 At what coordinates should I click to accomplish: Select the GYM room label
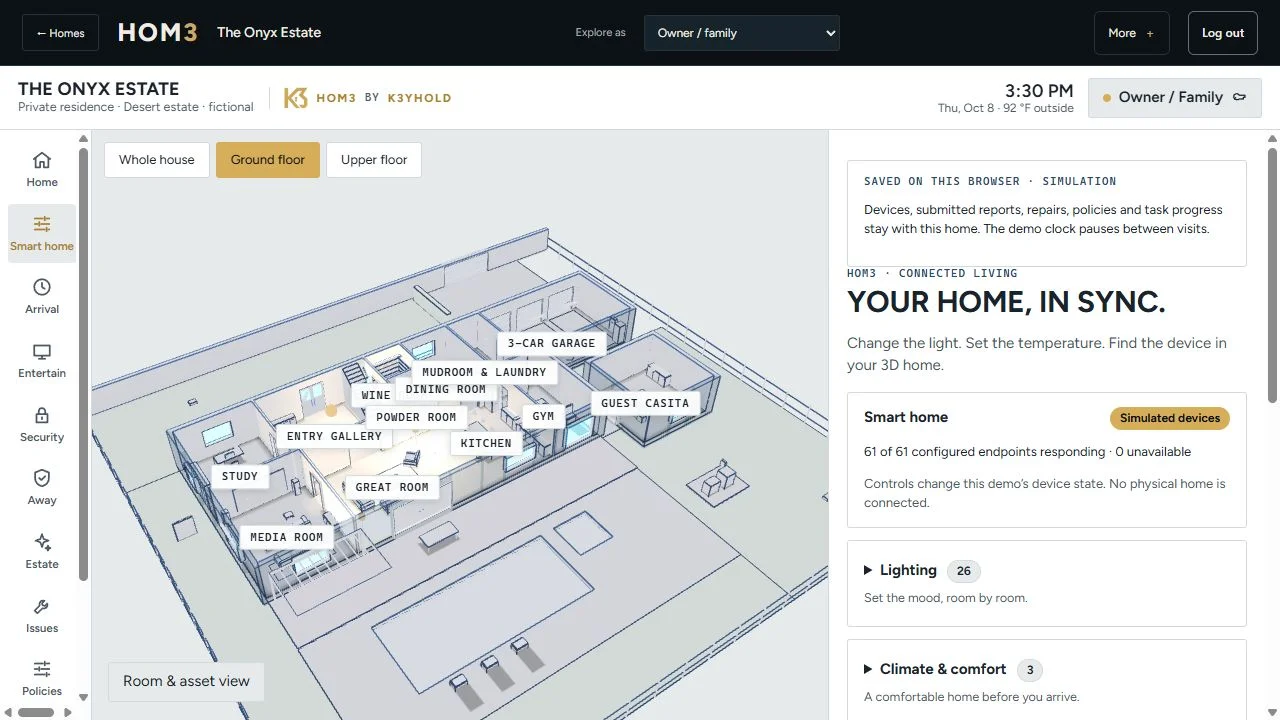point(543,416)
